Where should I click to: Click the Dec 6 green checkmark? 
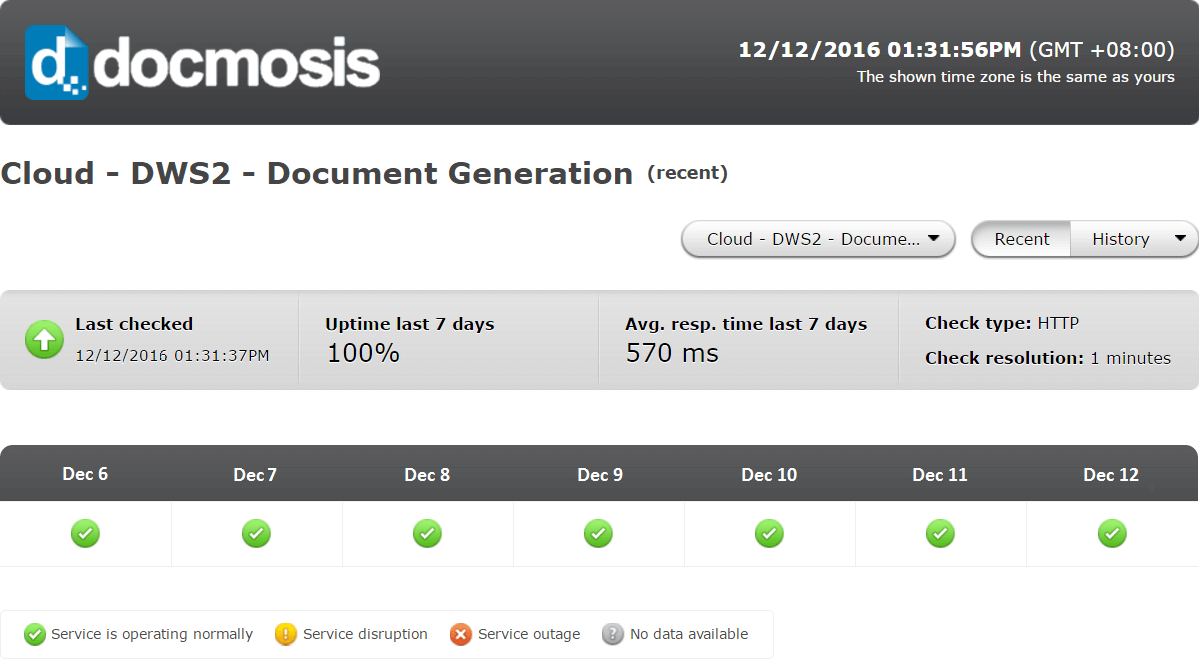coord(86,533)
